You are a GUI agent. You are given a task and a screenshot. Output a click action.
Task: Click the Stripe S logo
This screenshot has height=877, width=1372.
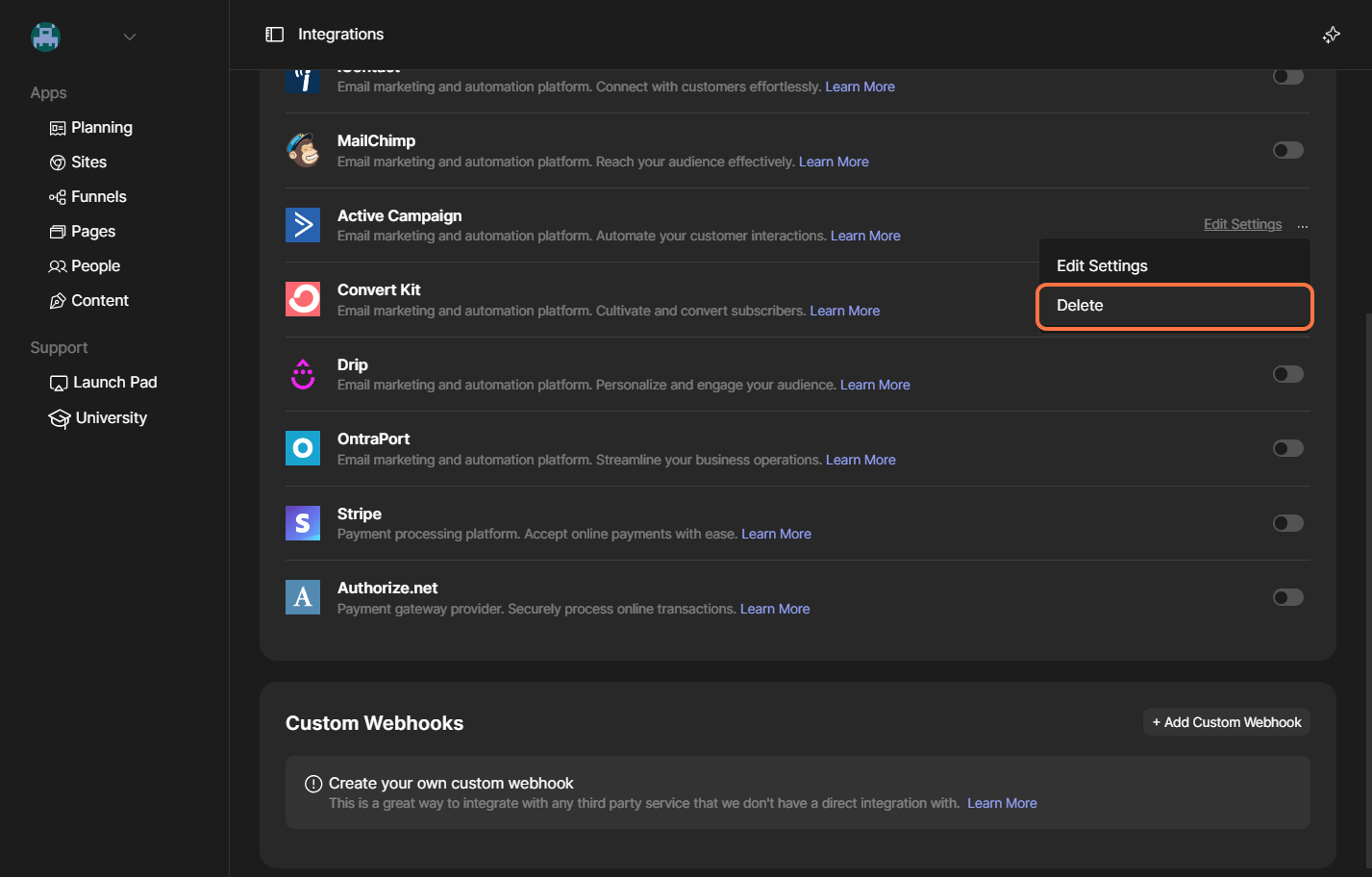[303, 523]
